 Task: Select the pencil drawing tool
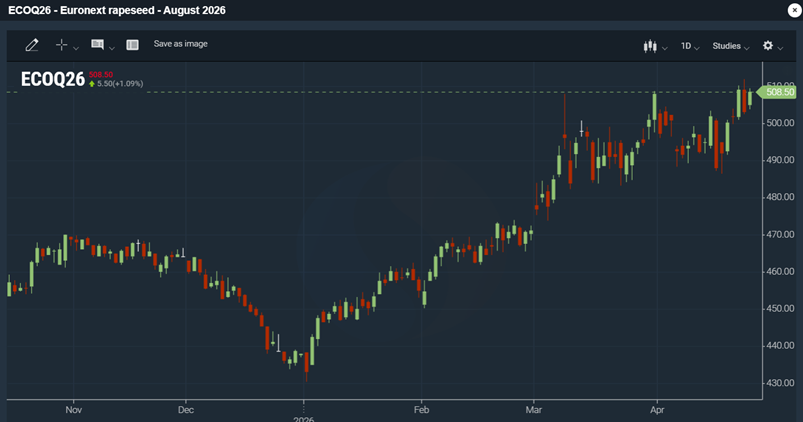click(32, 45)
